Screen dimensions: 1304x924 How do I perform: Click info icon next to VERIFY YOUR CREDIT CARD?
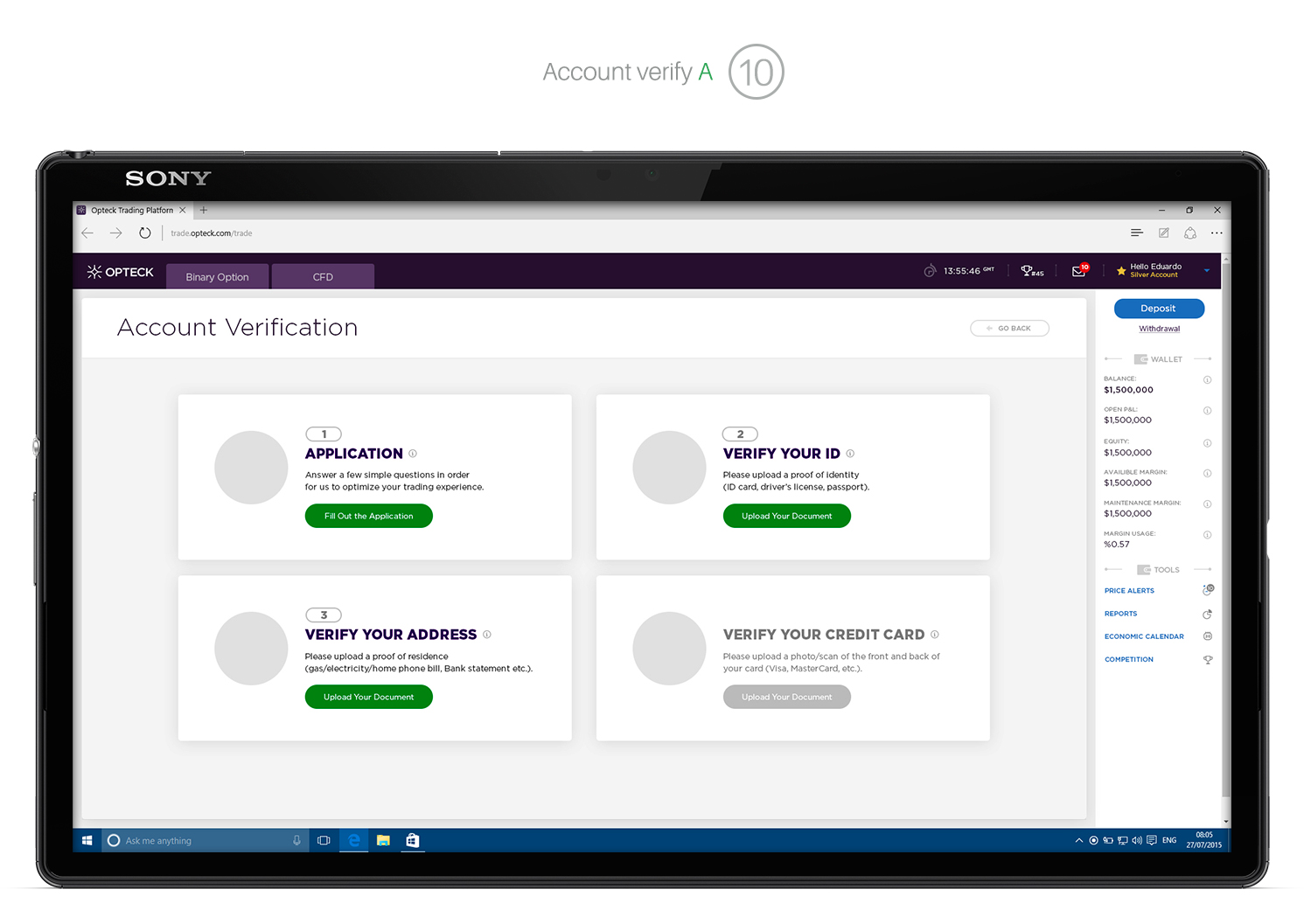point(935,635)
